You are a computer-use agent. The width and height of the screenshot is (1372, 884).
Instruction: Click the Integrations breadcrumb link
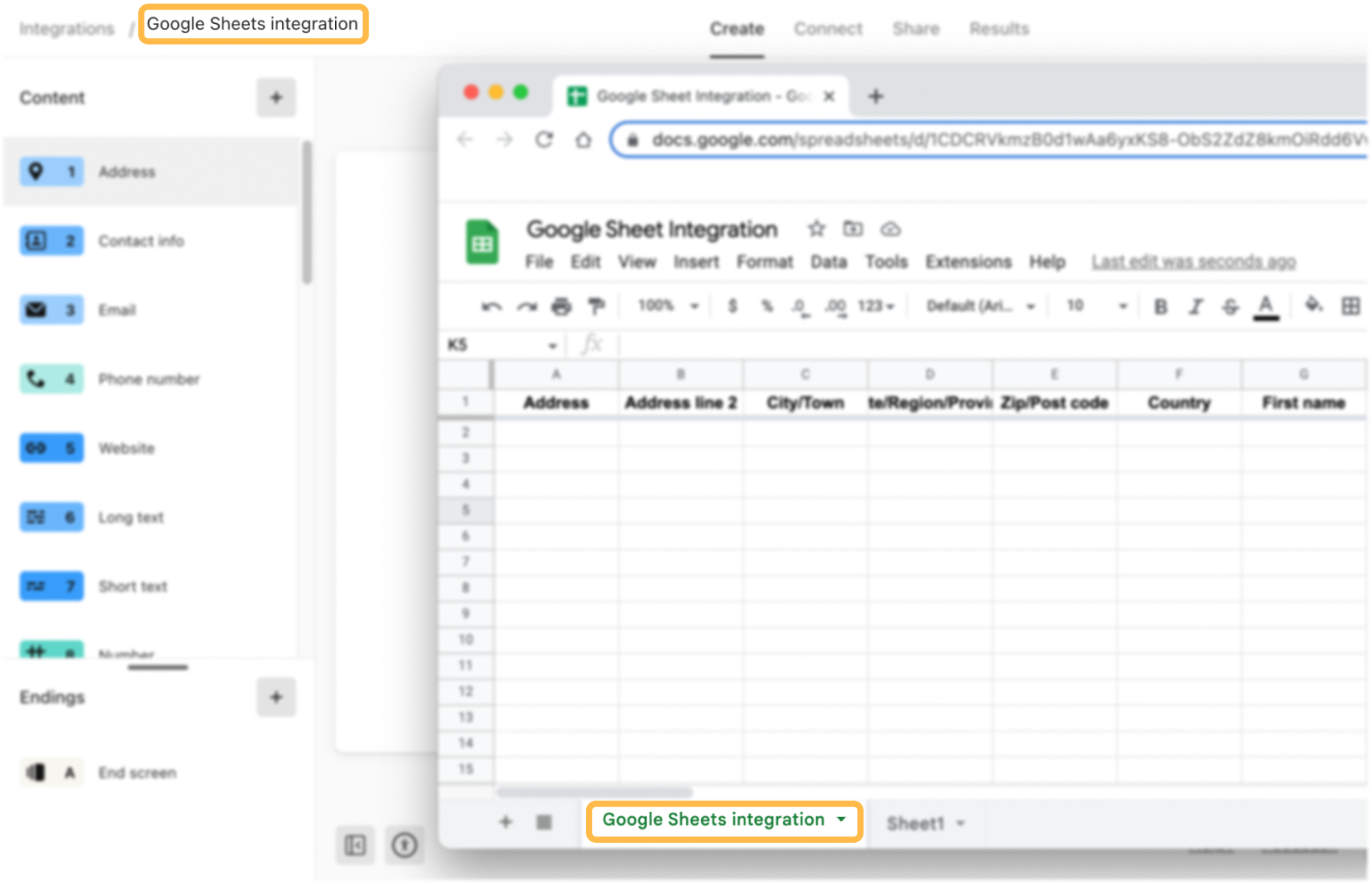67,29
